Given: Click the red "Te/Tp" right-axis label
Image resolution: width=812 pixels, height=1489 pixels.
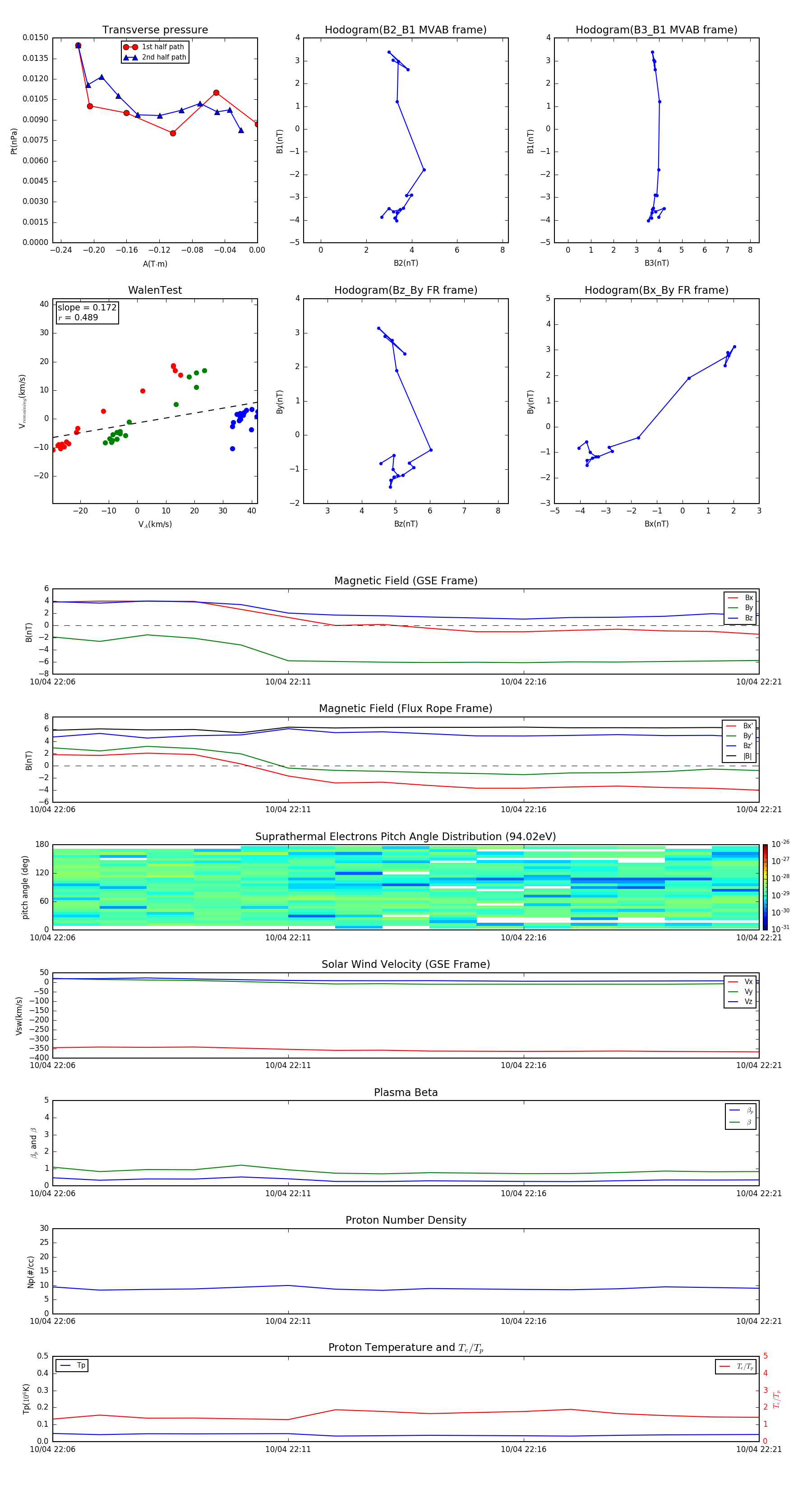Looking at the screenshot, I should pyautogui.click(x=777, y=1399).
